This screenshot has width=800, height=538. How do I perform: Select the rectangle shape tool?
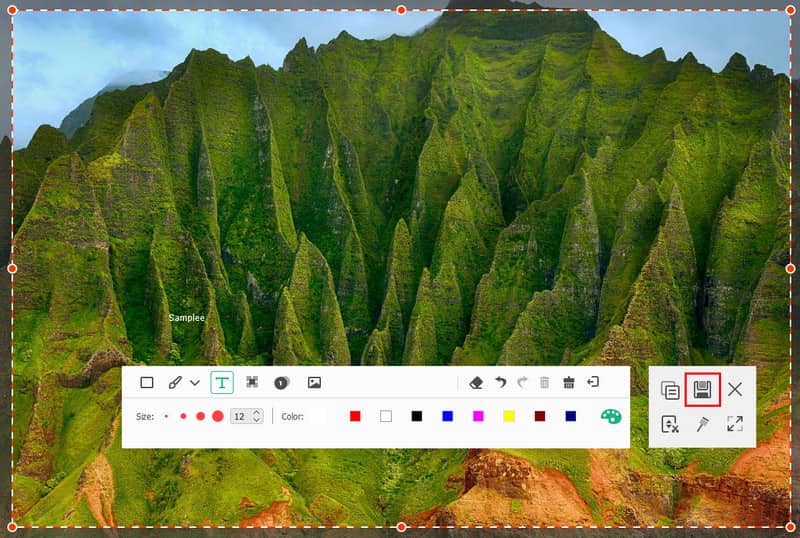[x=147, y=382]
